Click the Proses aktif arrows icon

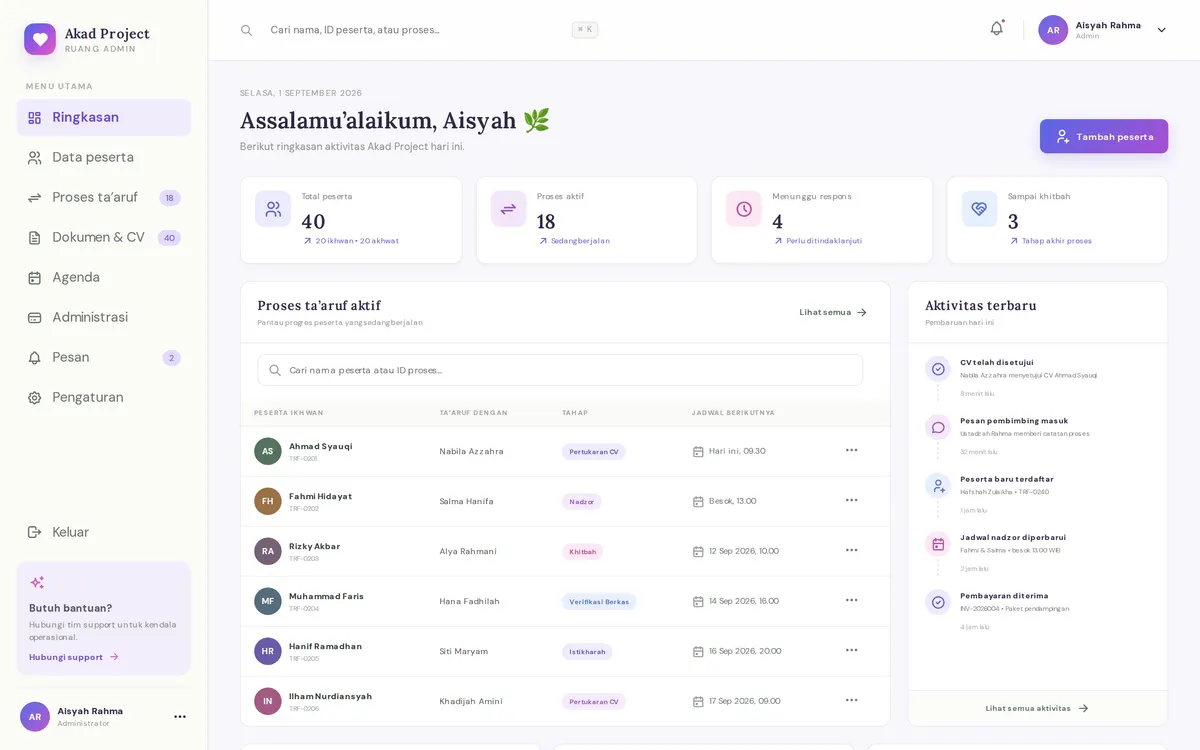coord(508,209)
